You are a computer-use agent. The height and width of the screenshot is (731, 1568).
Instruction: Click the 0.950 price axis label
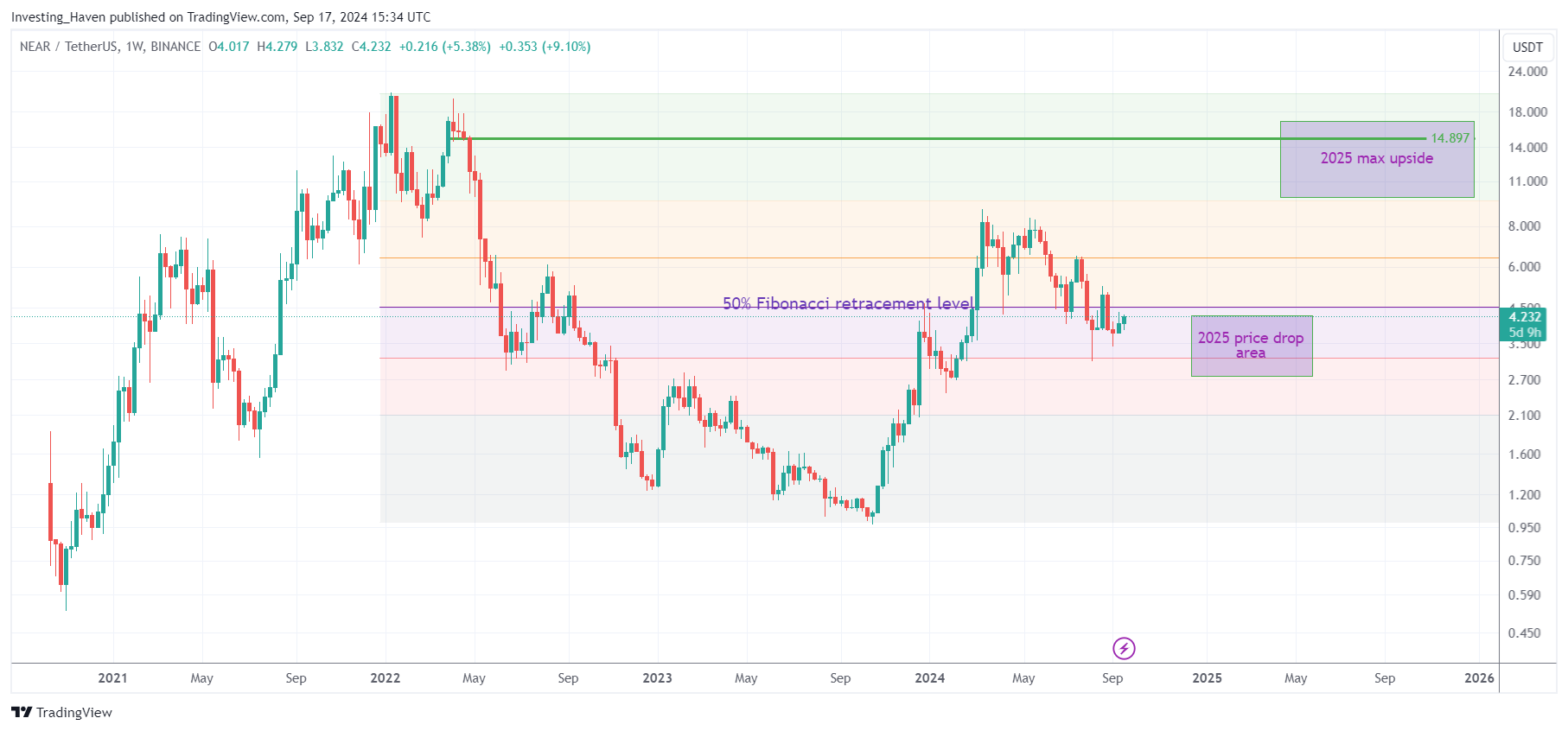pos(1524,528)
